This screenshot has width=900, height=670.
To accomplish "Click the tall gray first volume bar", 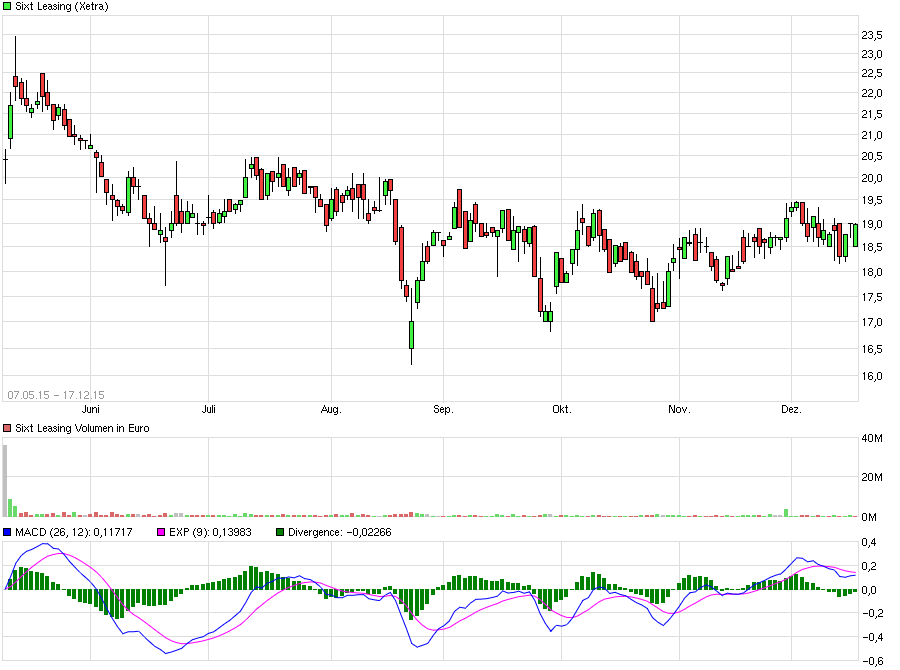I will pos(5,480).
